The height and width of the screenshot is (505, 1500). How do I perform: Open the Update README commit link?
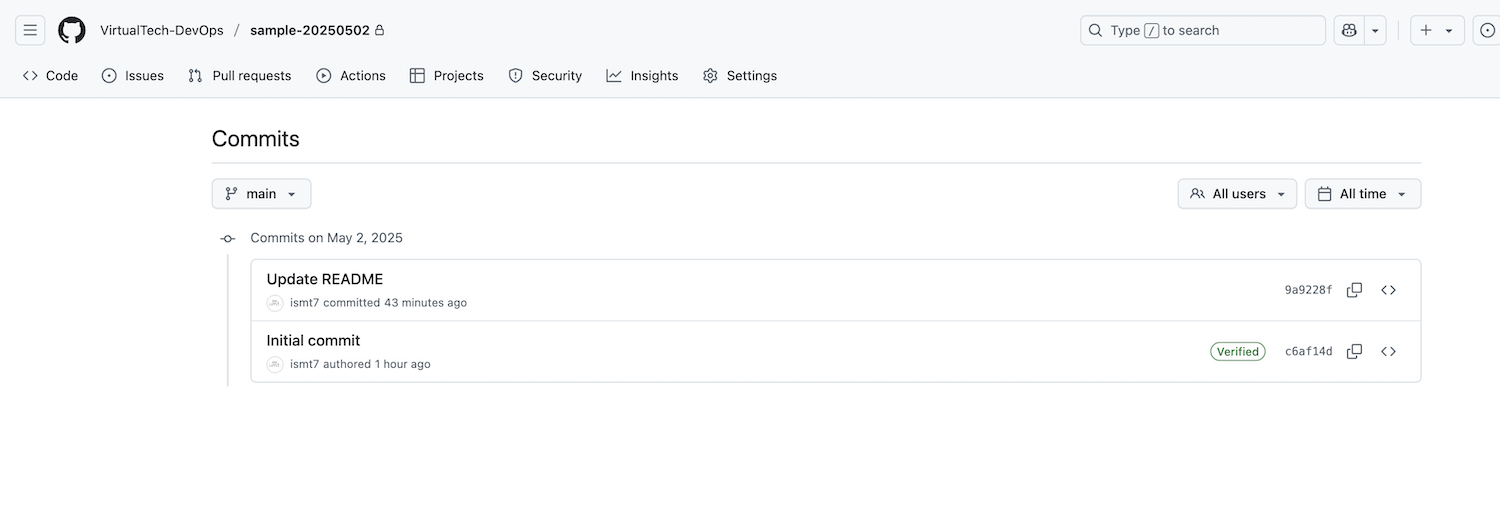click(325, 279)
